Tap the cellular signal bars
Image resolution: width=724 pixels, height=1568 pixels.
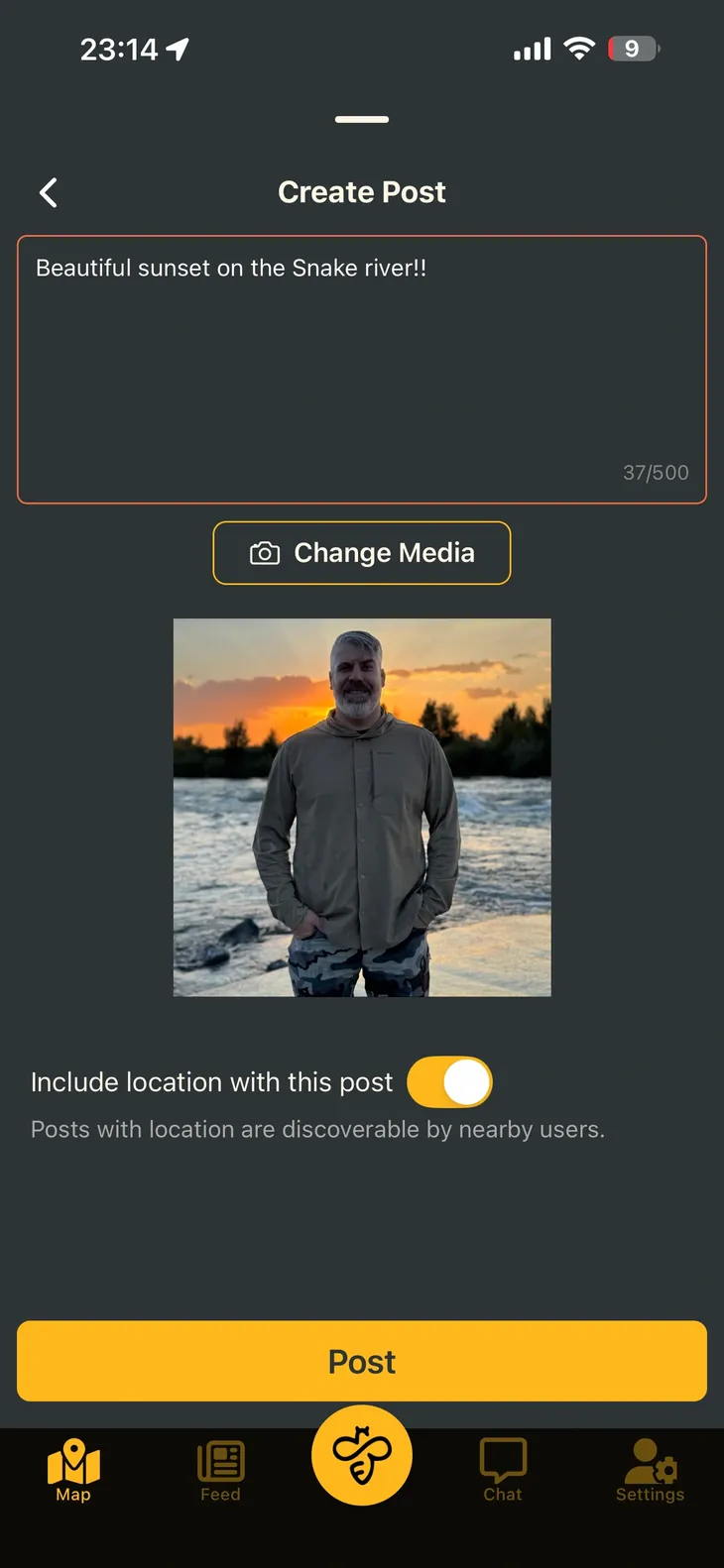click(x=532, y=50)
